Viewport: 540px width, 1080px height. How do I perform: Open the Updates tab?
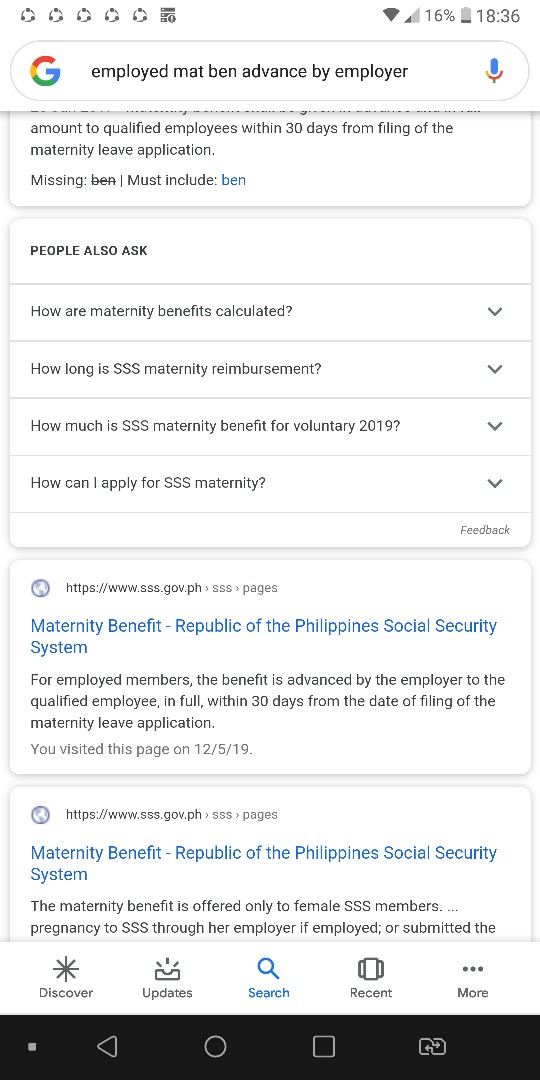coord(167,979)
